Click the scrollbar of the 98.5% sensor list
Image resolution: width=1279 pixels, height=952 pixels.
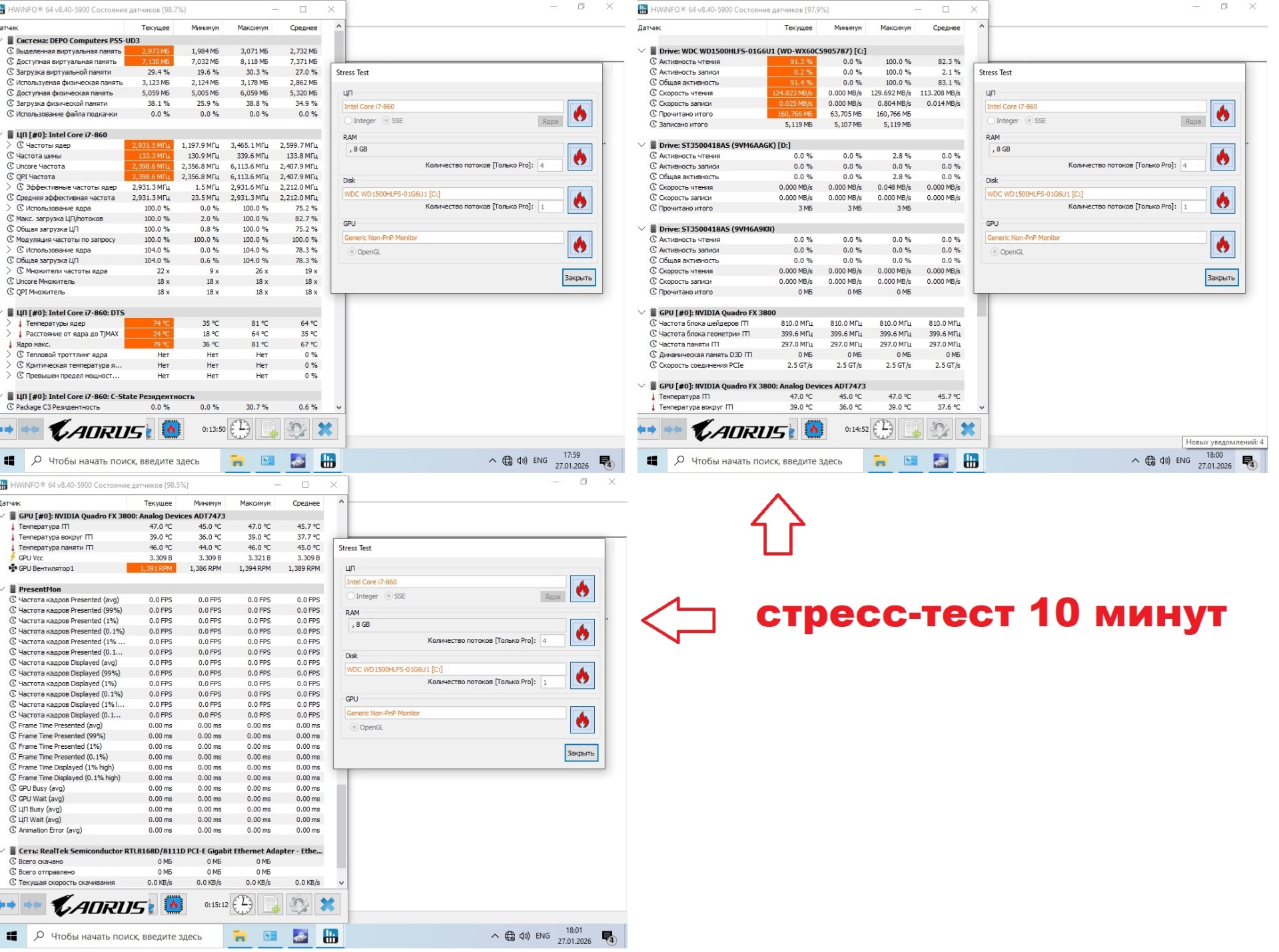(342, 826)
